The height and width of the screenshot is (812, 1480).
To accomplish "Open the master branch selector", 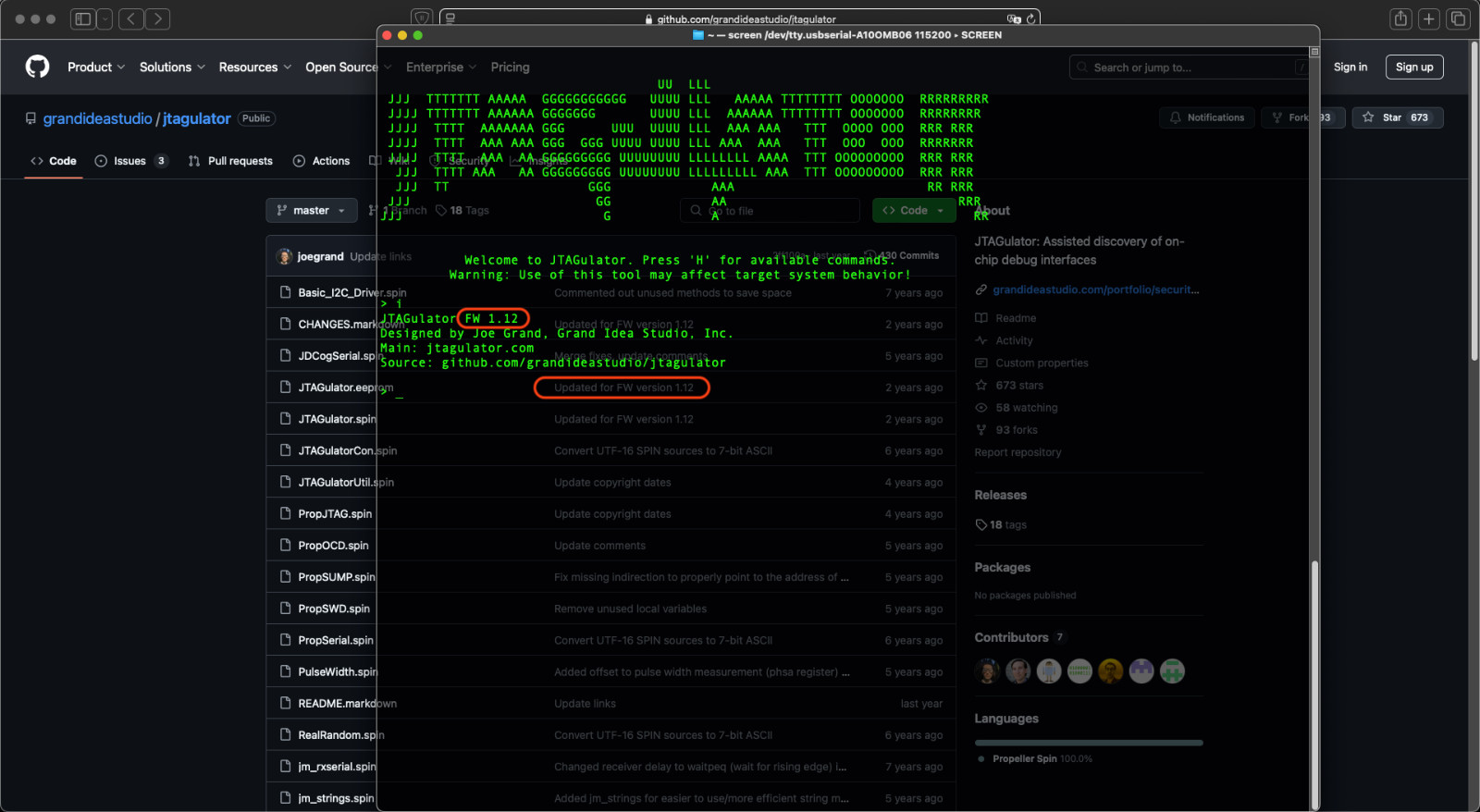I will 312,211.
